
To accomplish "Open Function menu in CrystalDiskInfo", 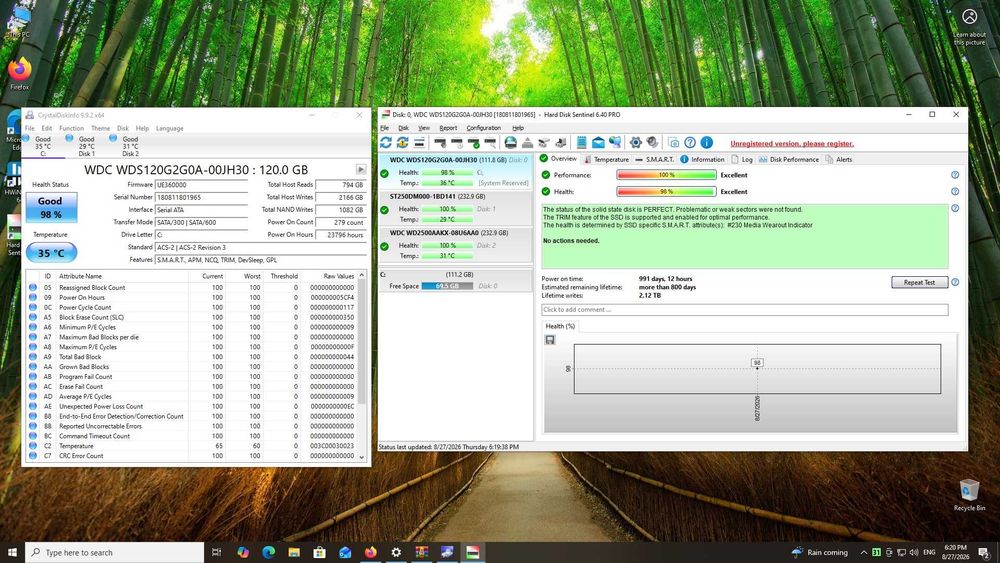I will click(71, 128).
